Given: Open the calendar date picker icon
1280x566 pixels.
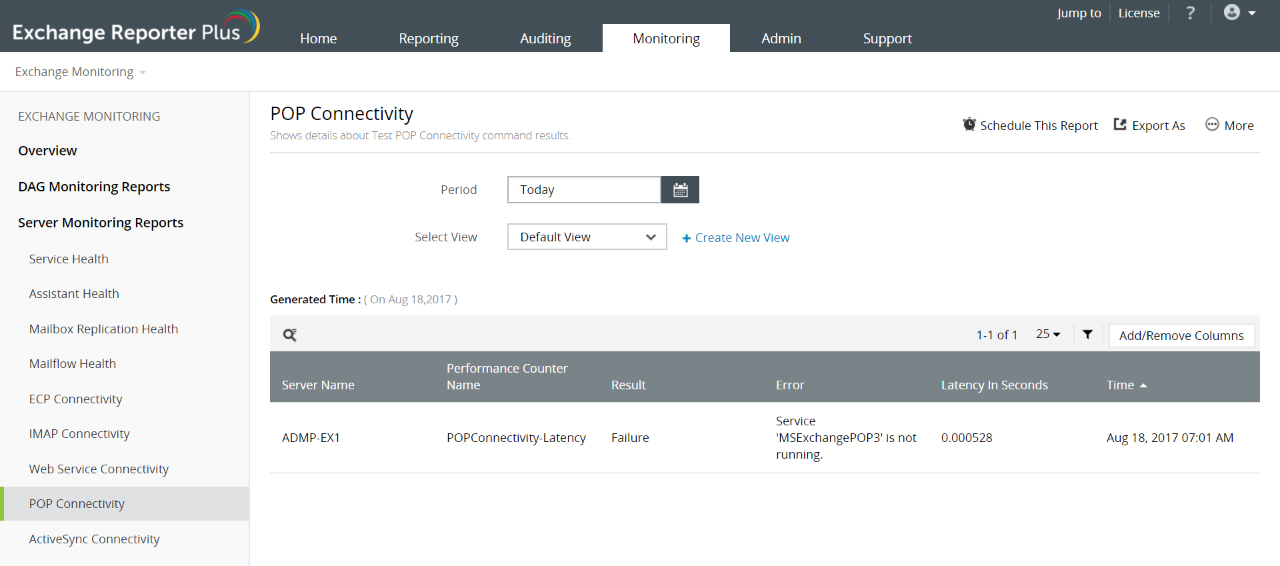Looking at the screenshot, I should [x=680, y=190].
